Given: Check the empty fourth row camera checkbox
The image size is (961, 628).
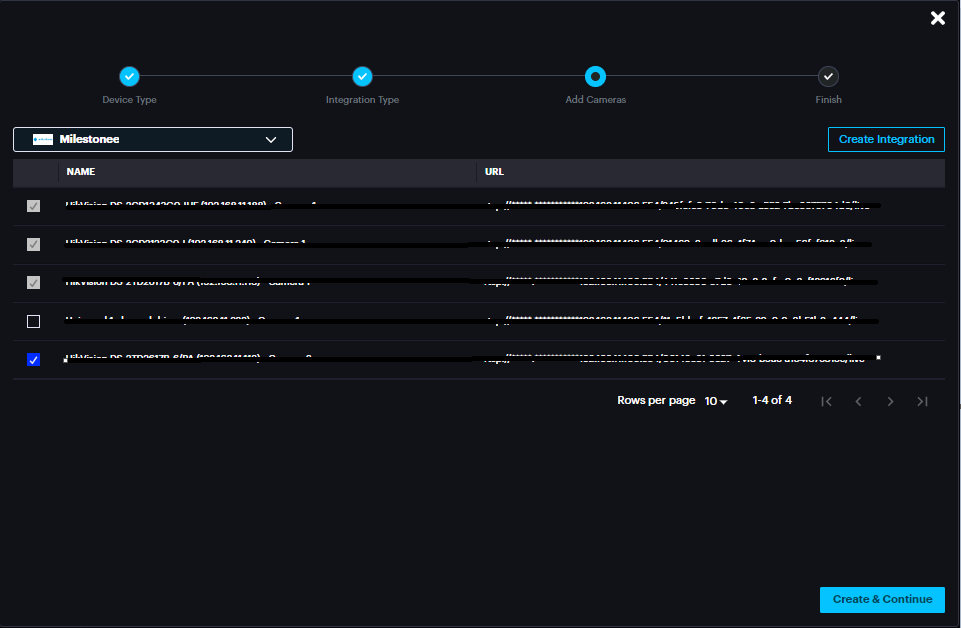Looking at the screenshot, I should 34,321.
